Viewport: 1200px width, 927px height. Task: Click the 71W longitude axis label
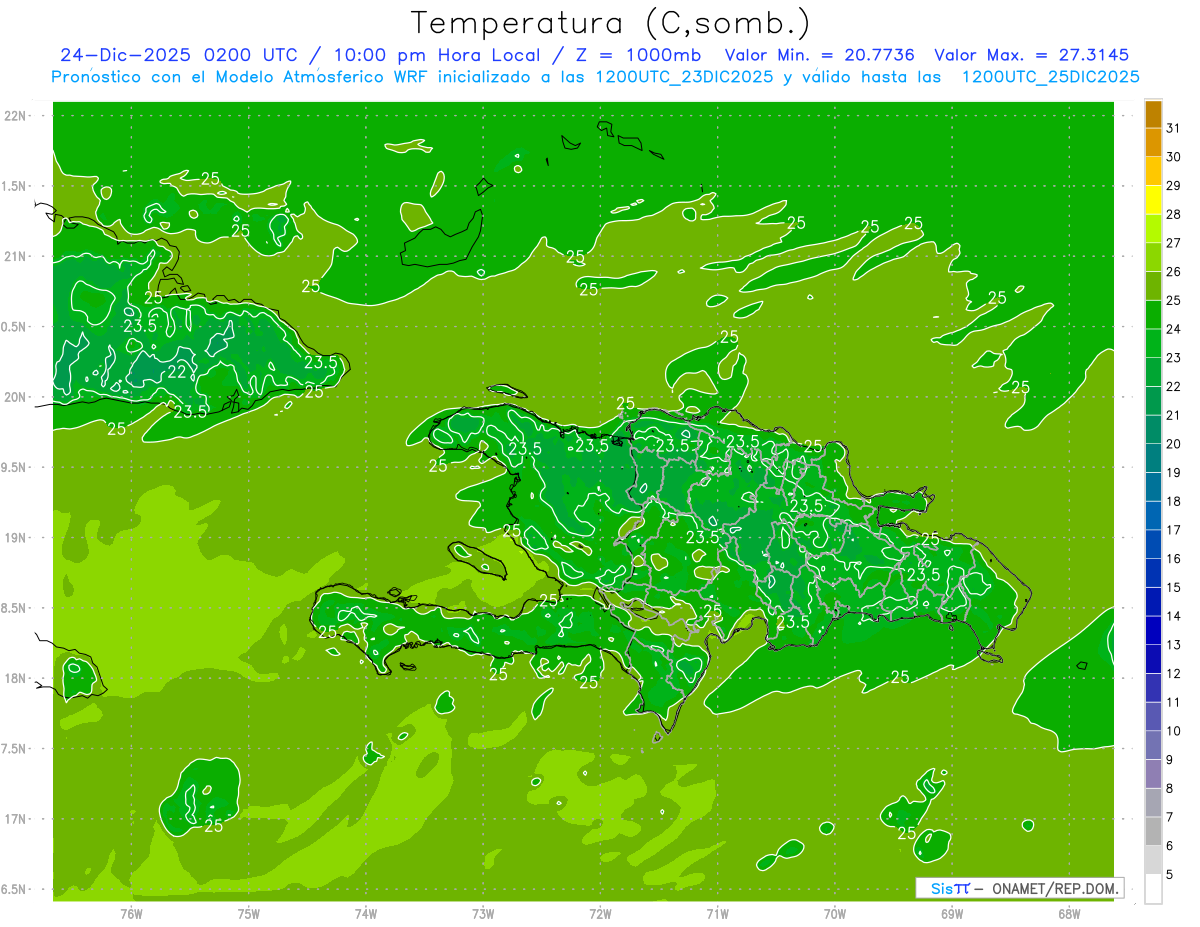tap(717, 914)
